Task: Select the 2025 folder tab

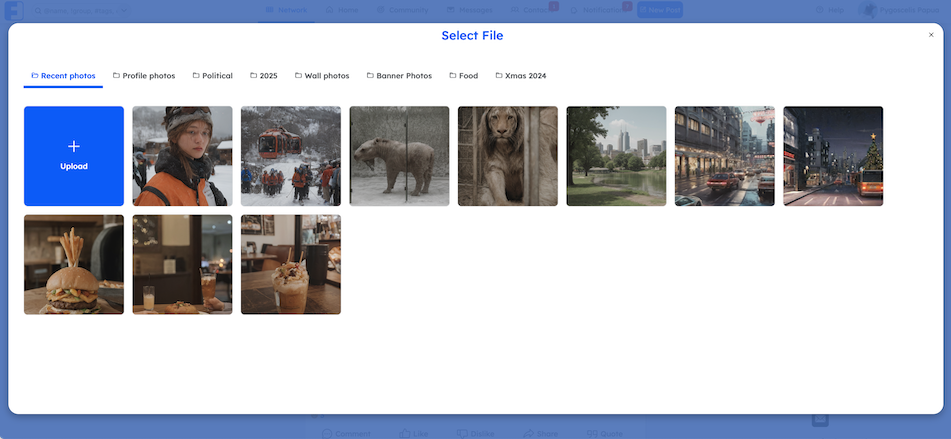Action: [264, 76]
